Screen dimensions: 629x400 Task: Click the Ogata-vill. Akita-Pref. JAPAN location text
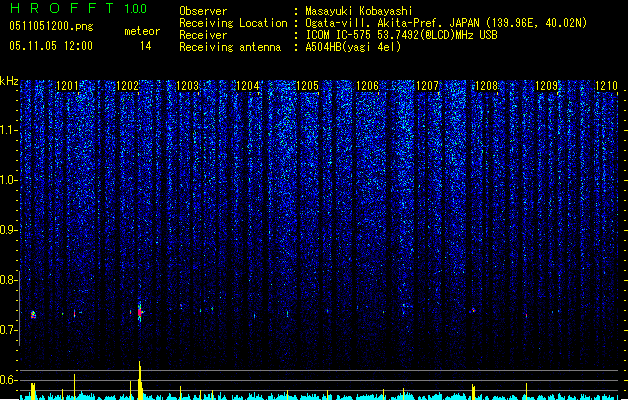[x=446, y=23]
